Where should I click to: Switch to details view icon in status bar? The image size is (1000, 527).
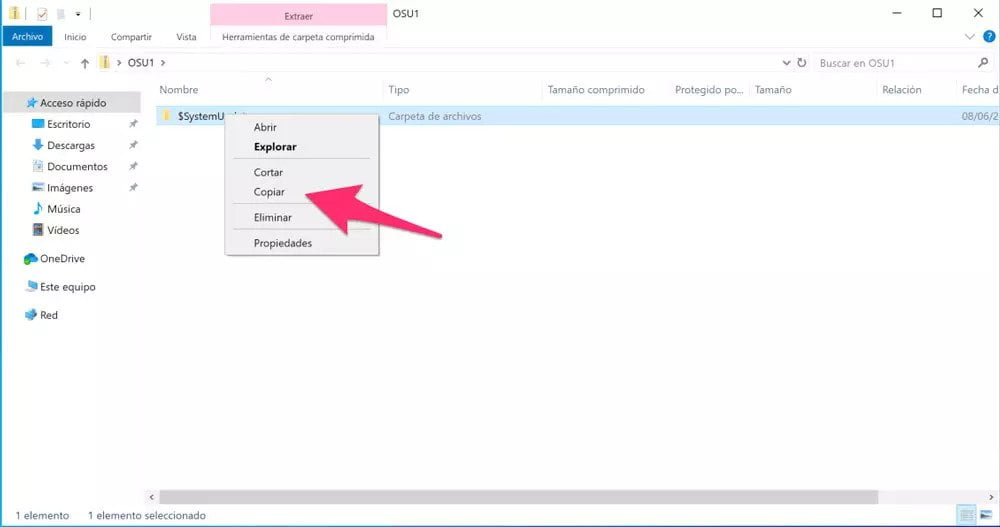[x=965, y=515]
